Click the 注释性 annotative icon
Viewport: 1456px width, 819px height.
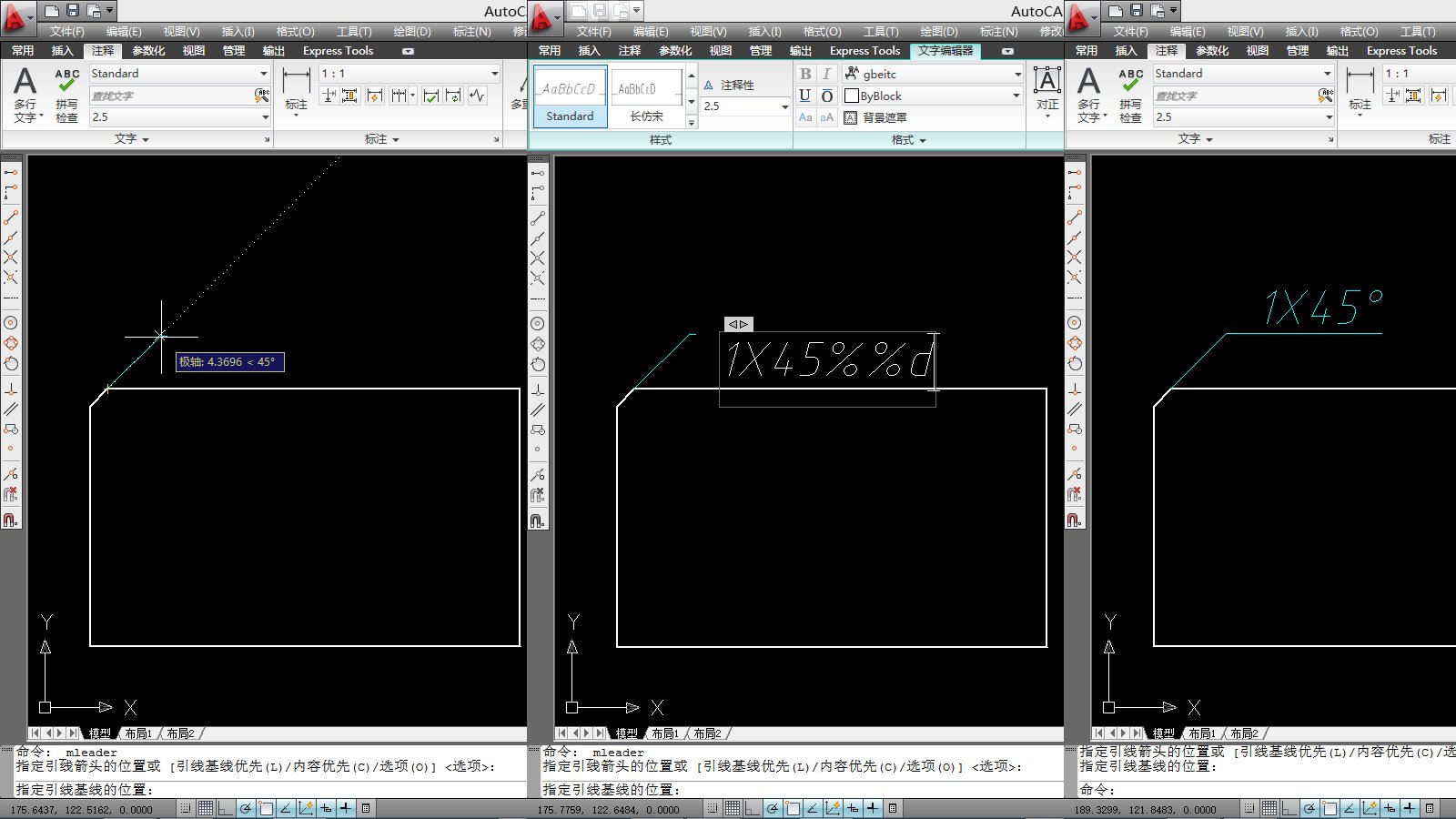(x=709, y=84)
